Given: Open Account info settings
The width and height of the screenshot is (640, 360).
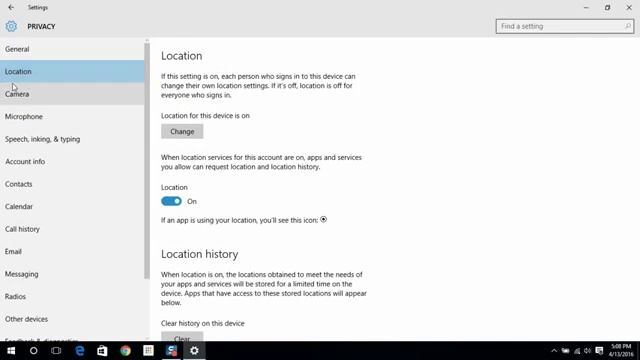Looking at the screenshot, I should [72, 162].
